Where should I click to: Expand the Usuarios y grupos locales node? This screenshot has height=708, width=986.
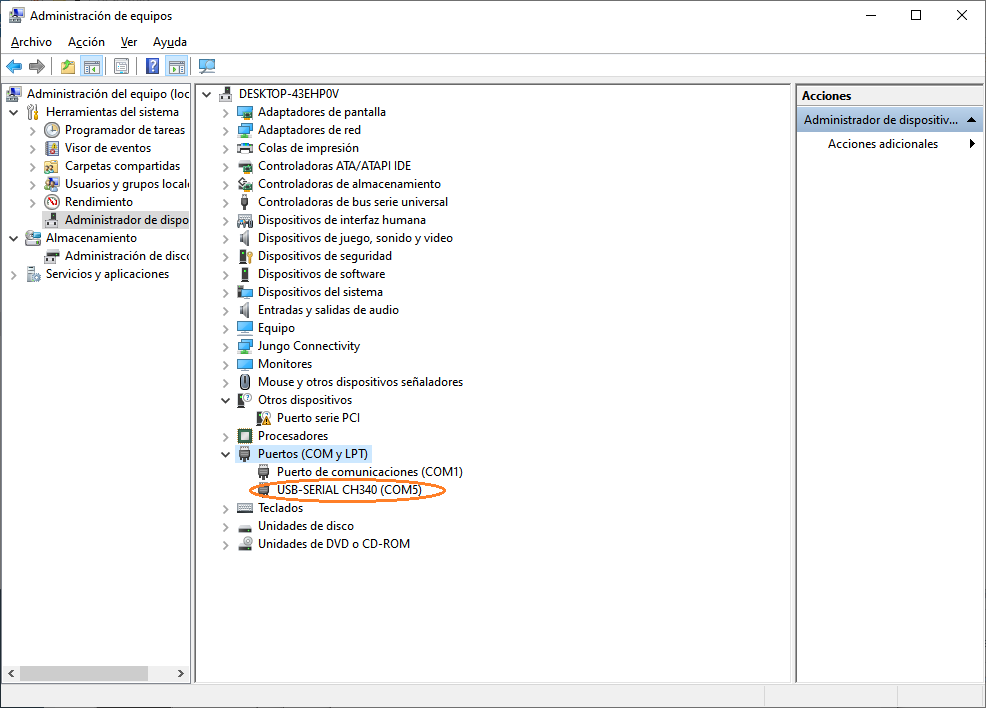pyautogui.click(x=33, y=185)
